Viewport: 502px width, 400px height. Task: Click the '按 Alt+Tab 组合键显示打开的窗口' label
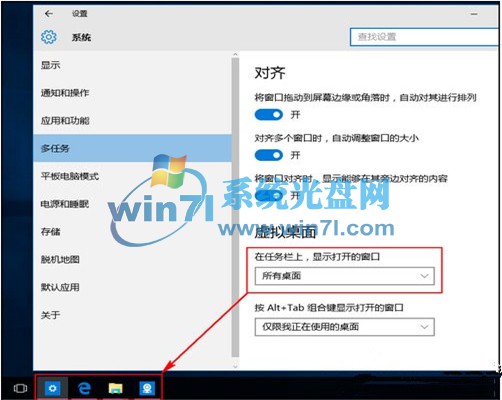(x=329, y=307)
